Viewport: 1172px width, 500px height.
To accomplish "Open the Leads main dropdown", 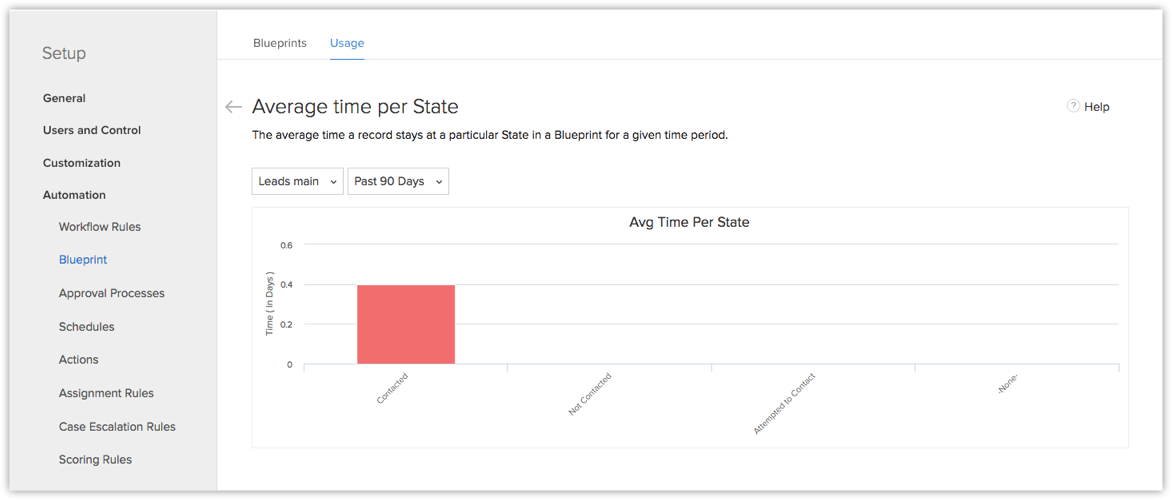I will point(297,181).
